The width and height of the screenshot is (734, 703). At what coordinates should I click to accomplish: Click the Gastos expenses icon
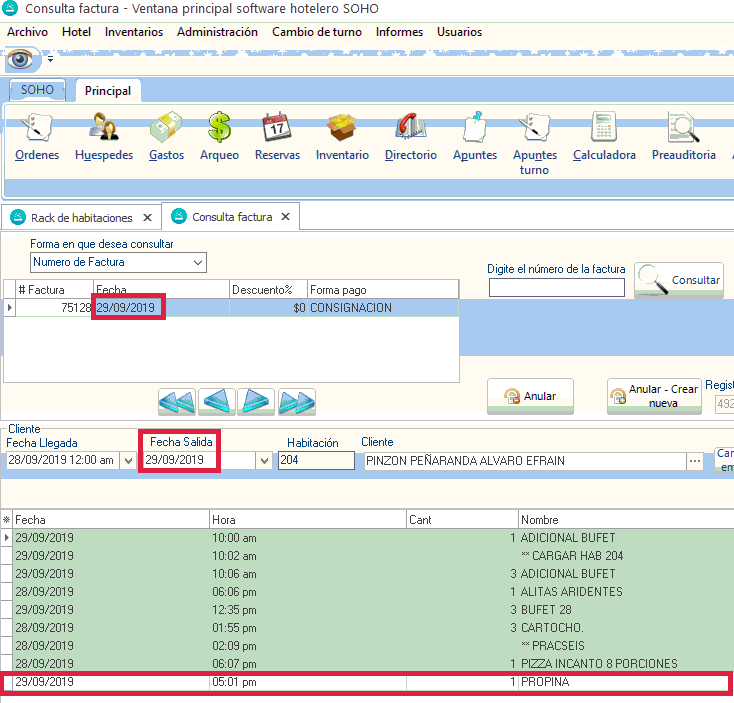(x=166, y=136)
